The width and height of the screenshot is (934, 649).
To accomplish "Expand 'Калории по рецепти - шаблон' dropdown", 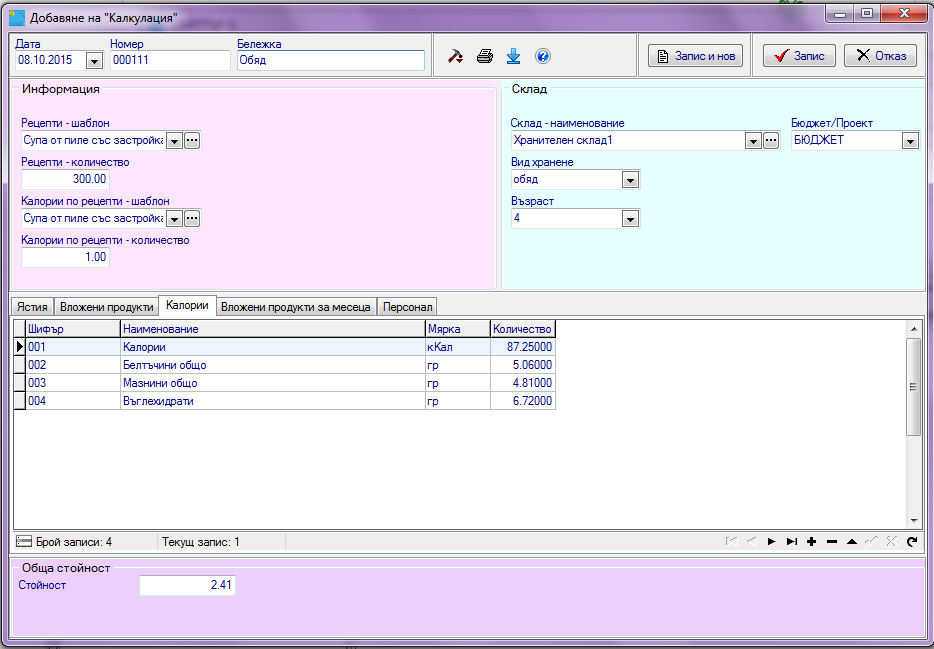I will click(174, 219).
